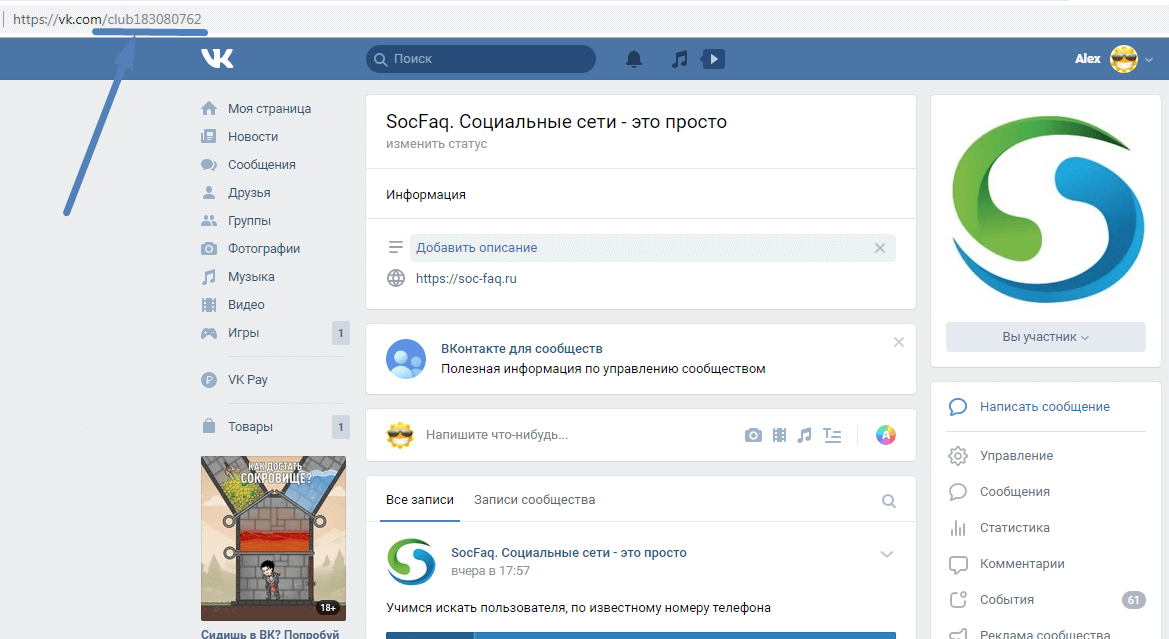Click Написать сообщение
Image resolution: width=1169 pixels, height=639 pixels.
tap(1044, 406)
